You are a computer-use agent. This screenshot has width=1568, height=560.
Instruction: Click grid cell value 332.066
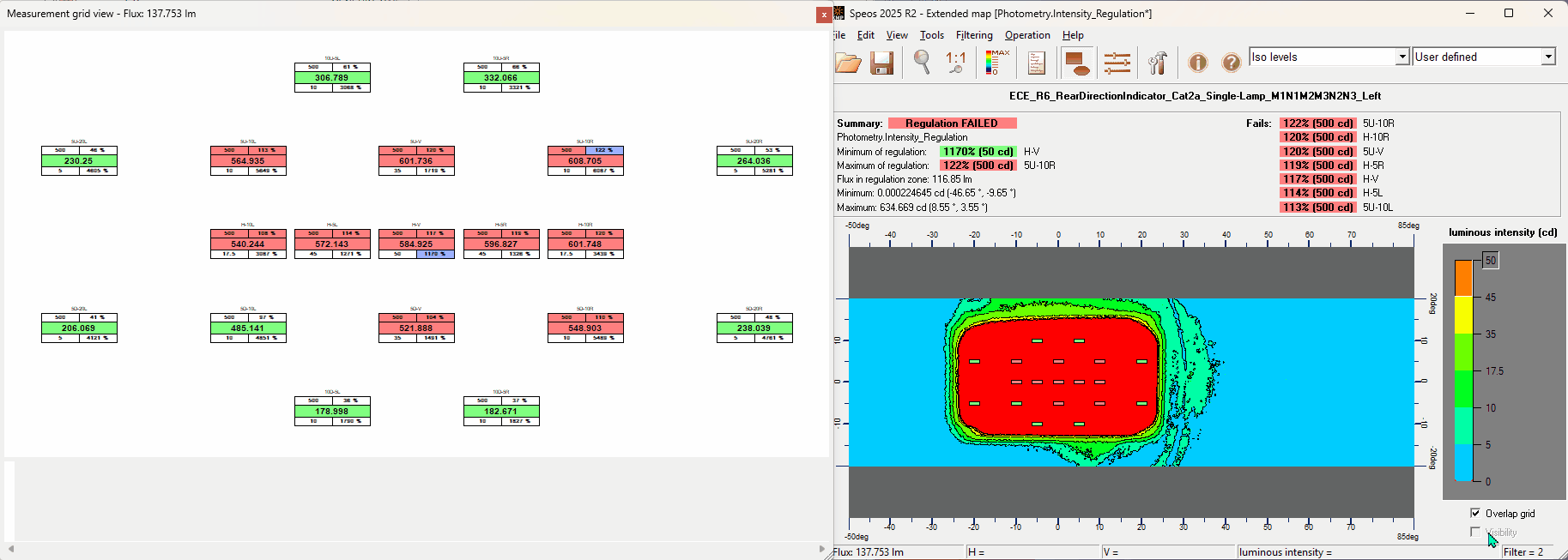[501, 77]
